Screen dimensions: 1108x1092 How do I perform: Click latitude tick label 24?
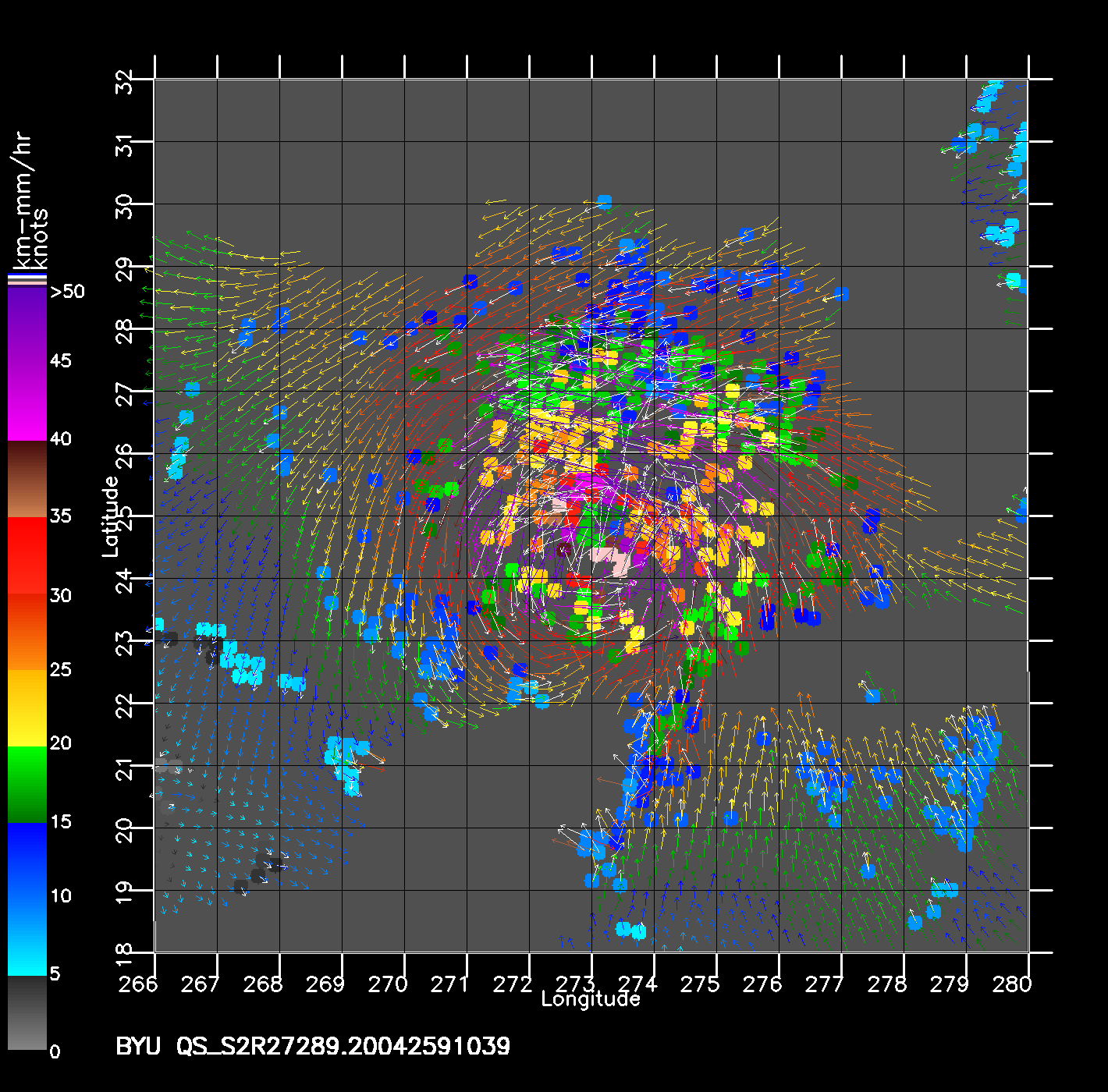coord(125,580)
